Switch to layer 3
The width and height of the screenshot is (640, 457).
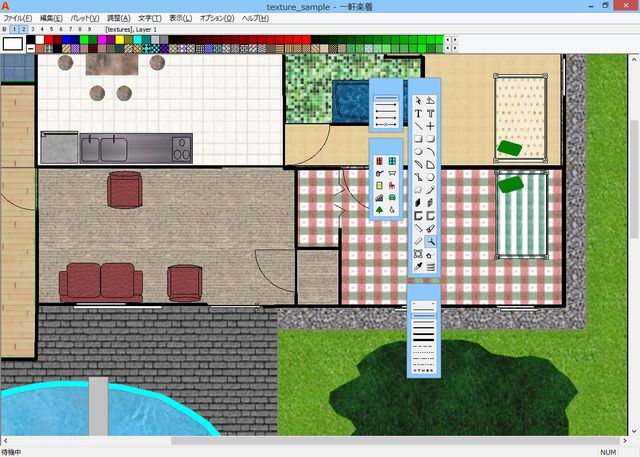click(33, 29)
